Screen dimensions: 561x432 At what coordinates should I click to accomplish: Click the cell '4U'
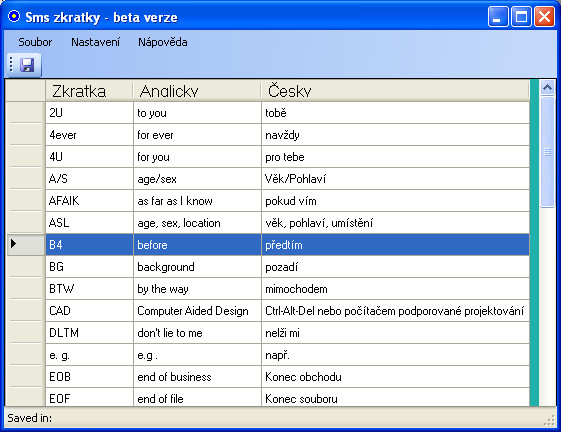tap(89, 157)
